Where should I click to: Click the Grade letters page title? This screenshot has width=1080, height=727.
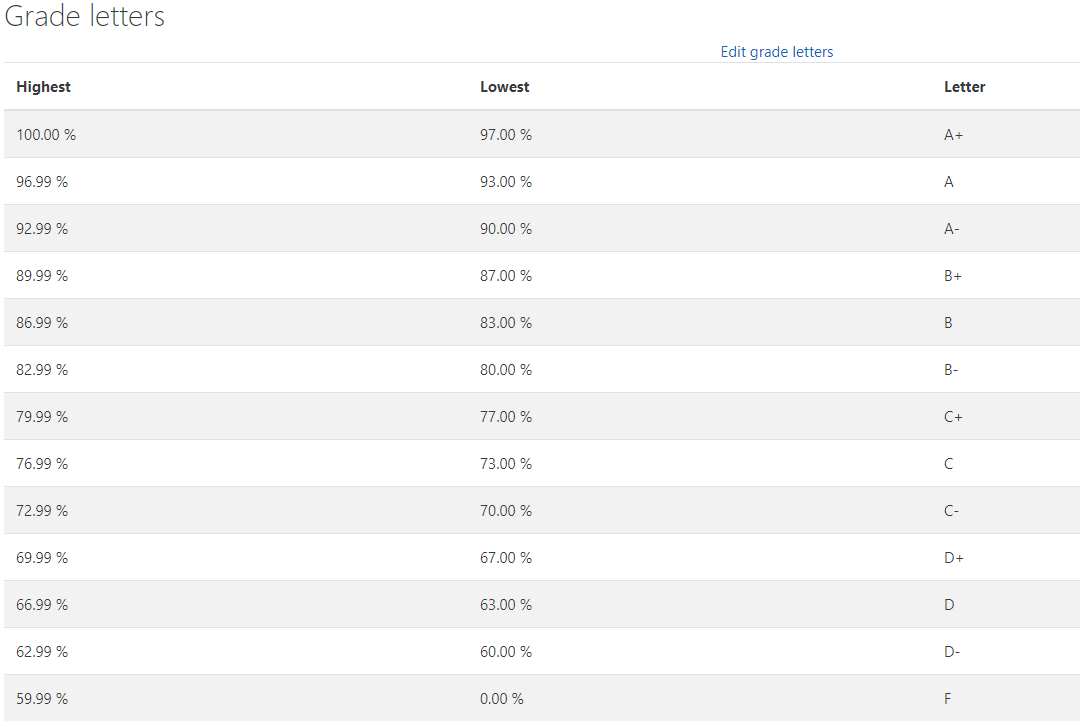tap(84, 16)
